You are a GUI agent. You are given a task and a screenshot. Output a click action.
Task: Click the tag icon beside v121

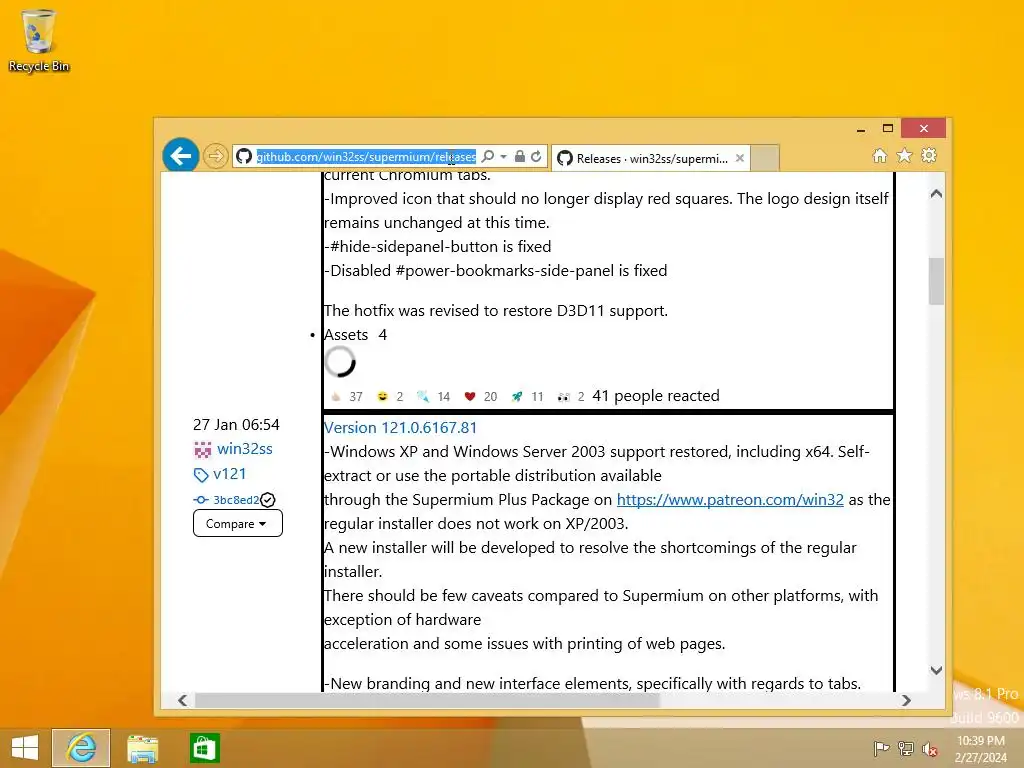(x=201, y=475)
